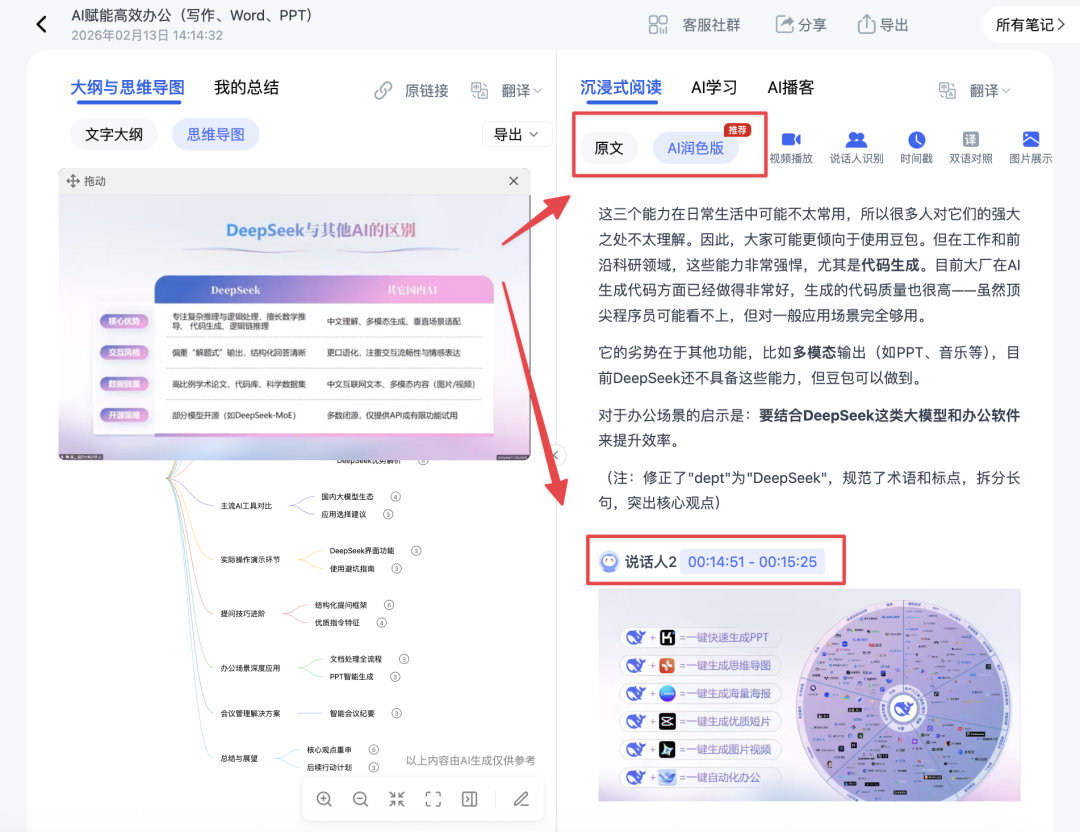Expand the PPT智能生成 node count circle

pos(395,677)
